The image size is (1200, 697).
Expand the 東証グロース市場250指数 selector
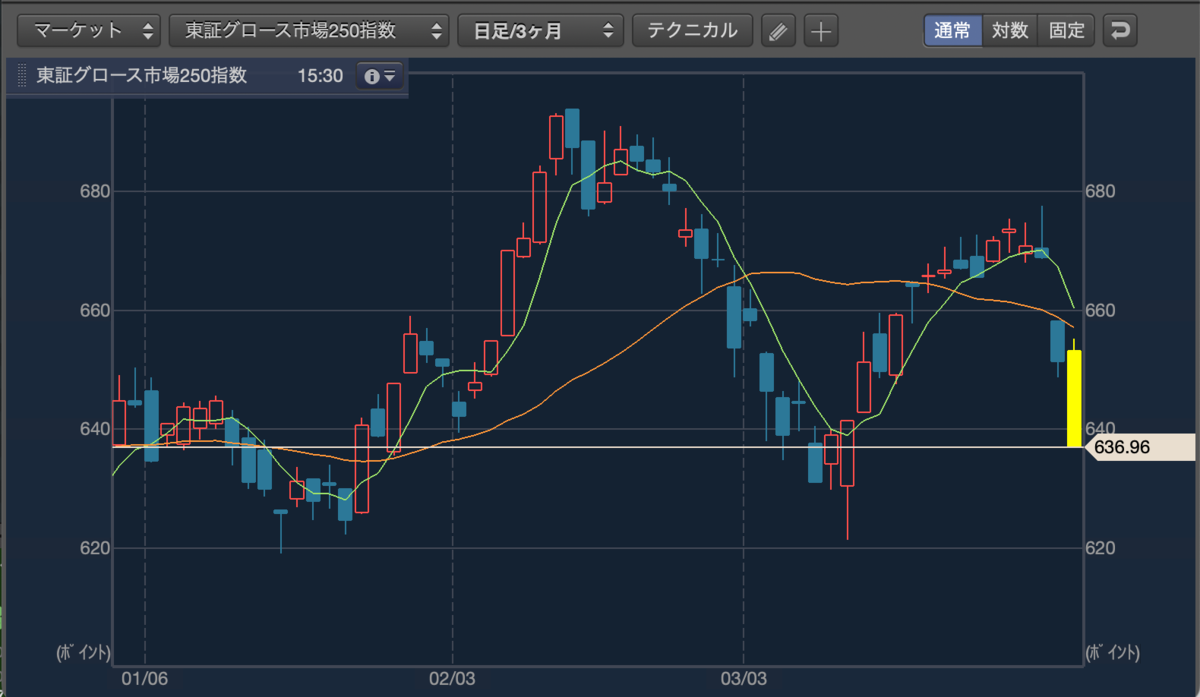(x=309, y=31)
